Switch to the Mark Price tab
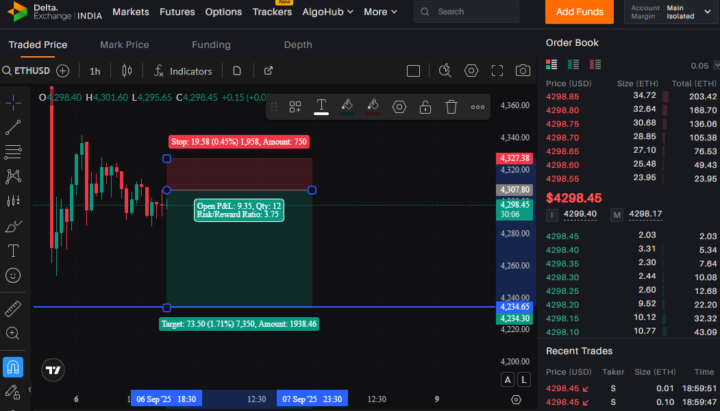Viewport: 720px width, 411px height. 124,45
